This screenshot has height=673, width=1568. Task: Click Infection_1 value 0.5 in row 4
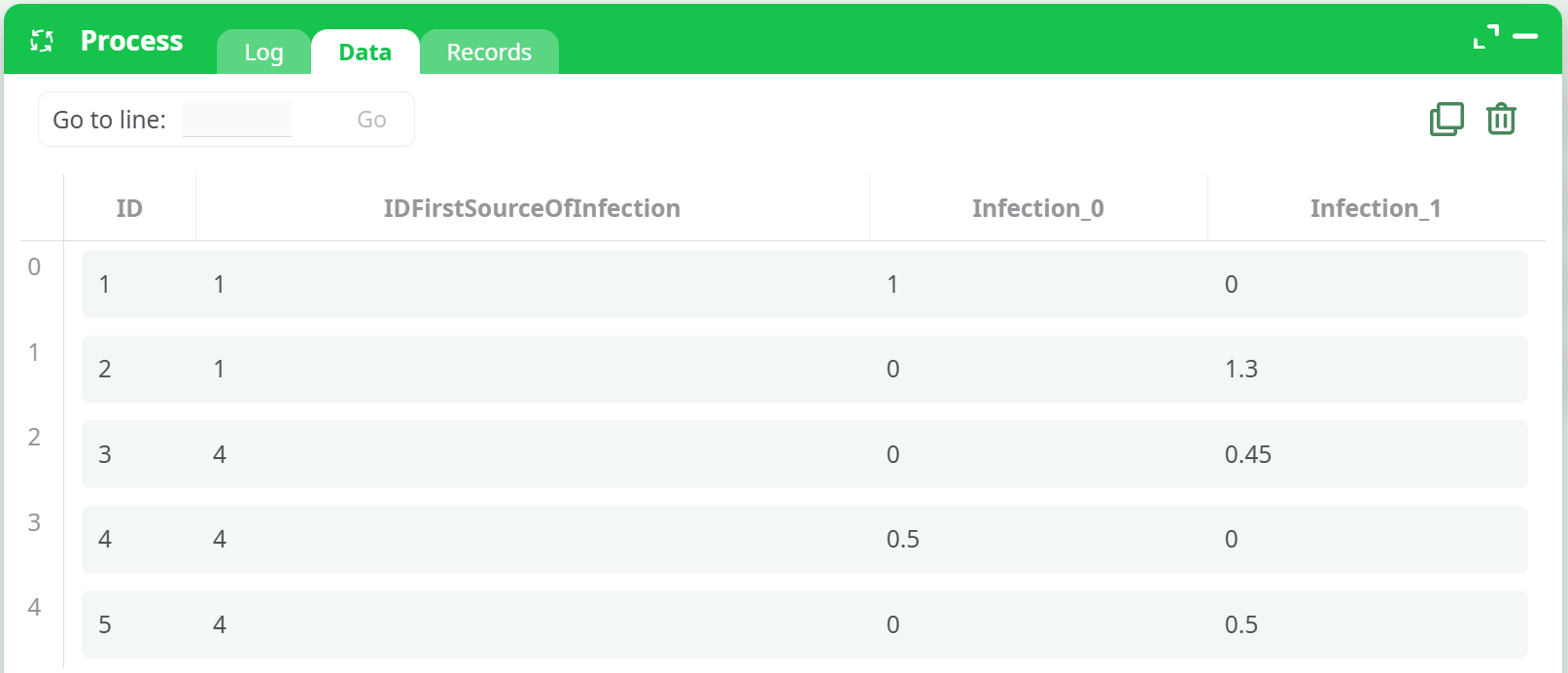pos(1241,624)
